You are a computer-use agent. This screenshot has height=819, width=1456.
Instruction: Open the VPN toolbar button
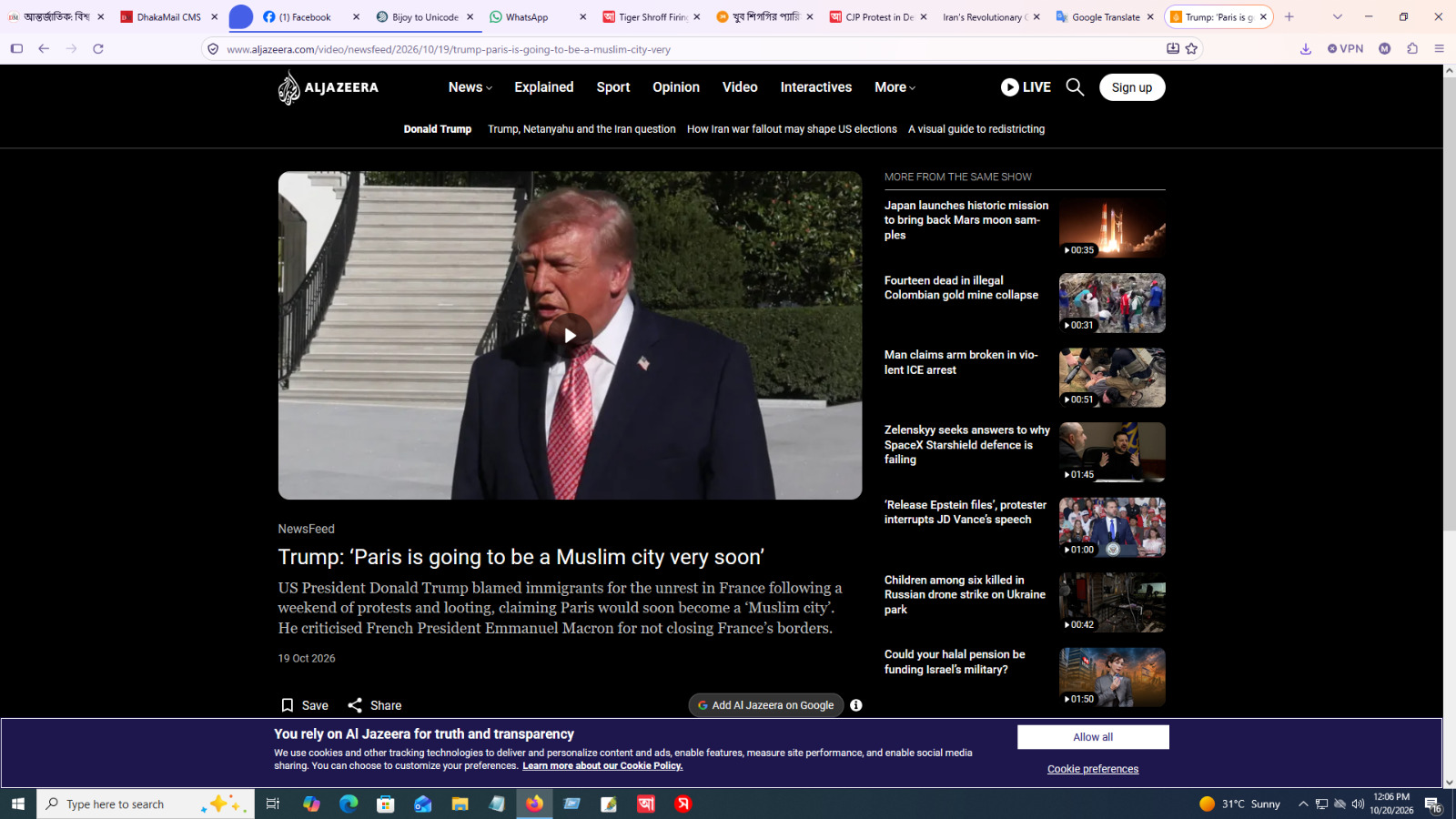click(x=1346, y=49)
